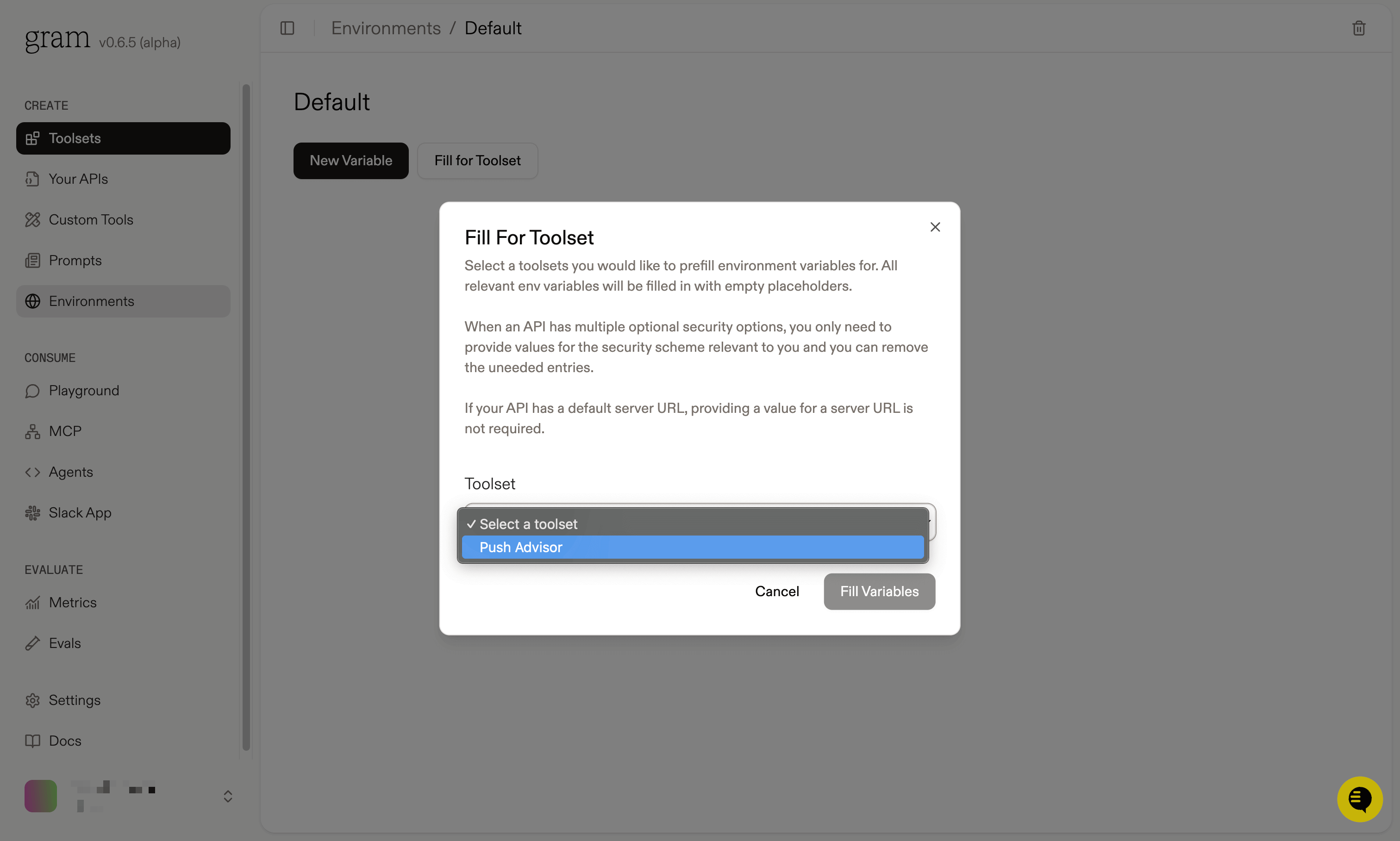Click the Fill For Toolset dialog title
The width and height of the screenshot is (1400, 841).
tap(529, 238)
